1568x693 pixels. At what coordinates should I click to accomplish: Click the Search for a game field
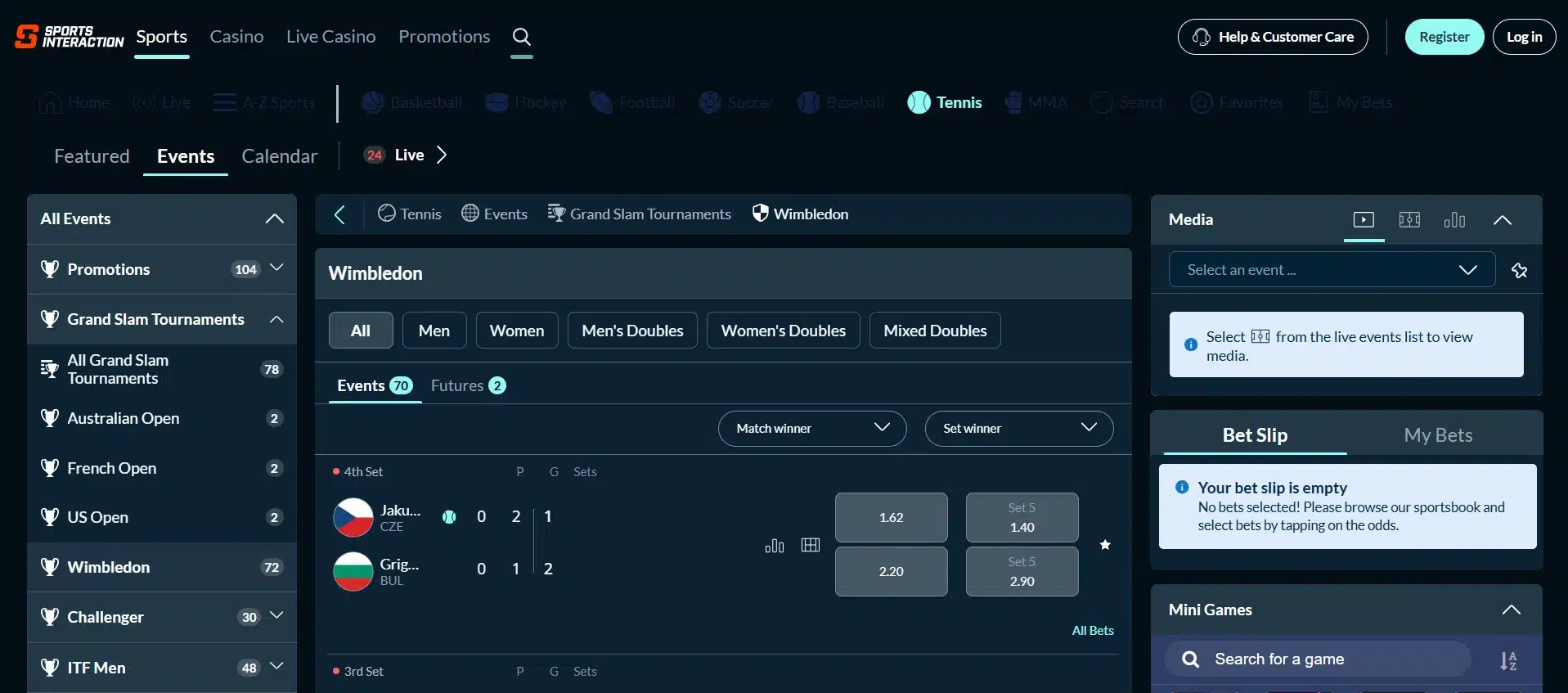pyautogui.click(x=1317, y=659)
